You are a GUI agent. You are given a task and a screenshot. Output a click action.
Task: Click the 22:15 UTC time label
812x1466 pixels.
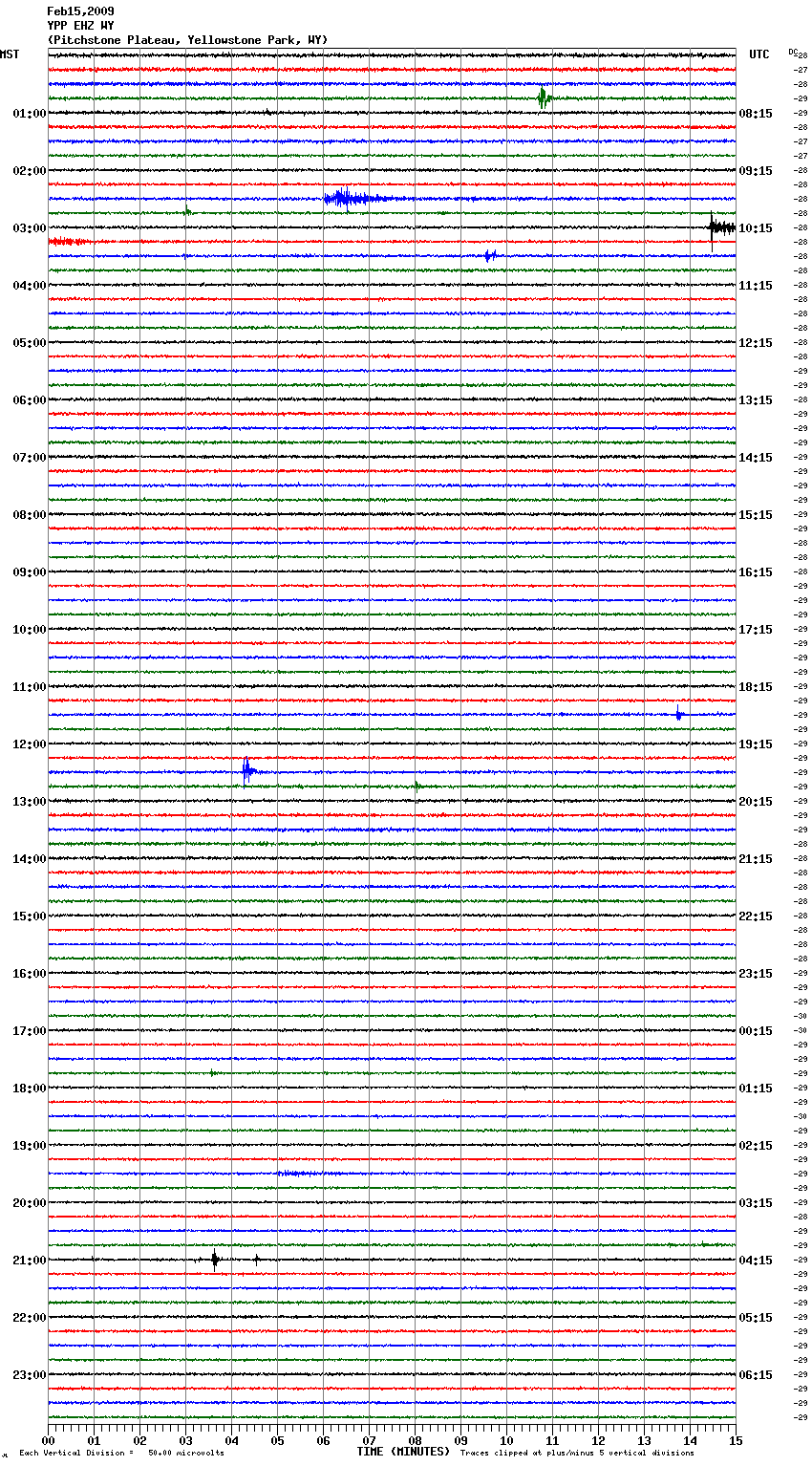(x=756, y=916)
